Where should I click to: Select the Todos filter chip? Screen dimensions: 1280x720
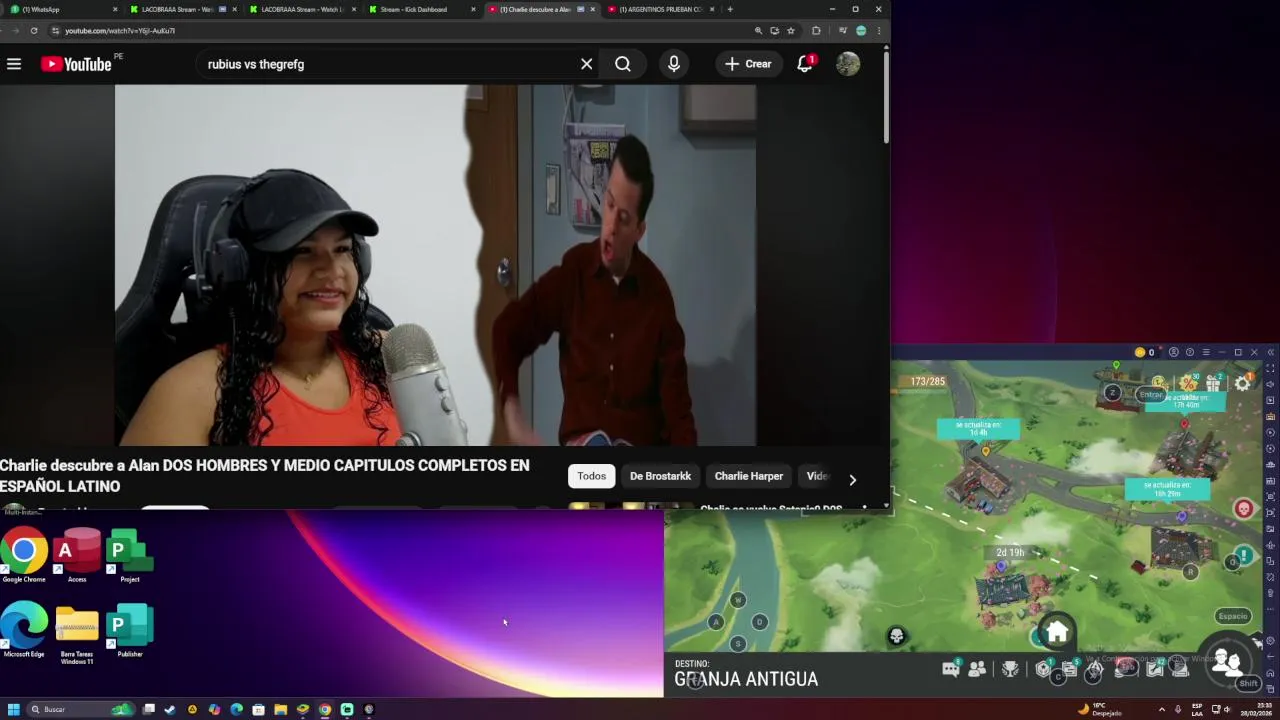point(591,476)
